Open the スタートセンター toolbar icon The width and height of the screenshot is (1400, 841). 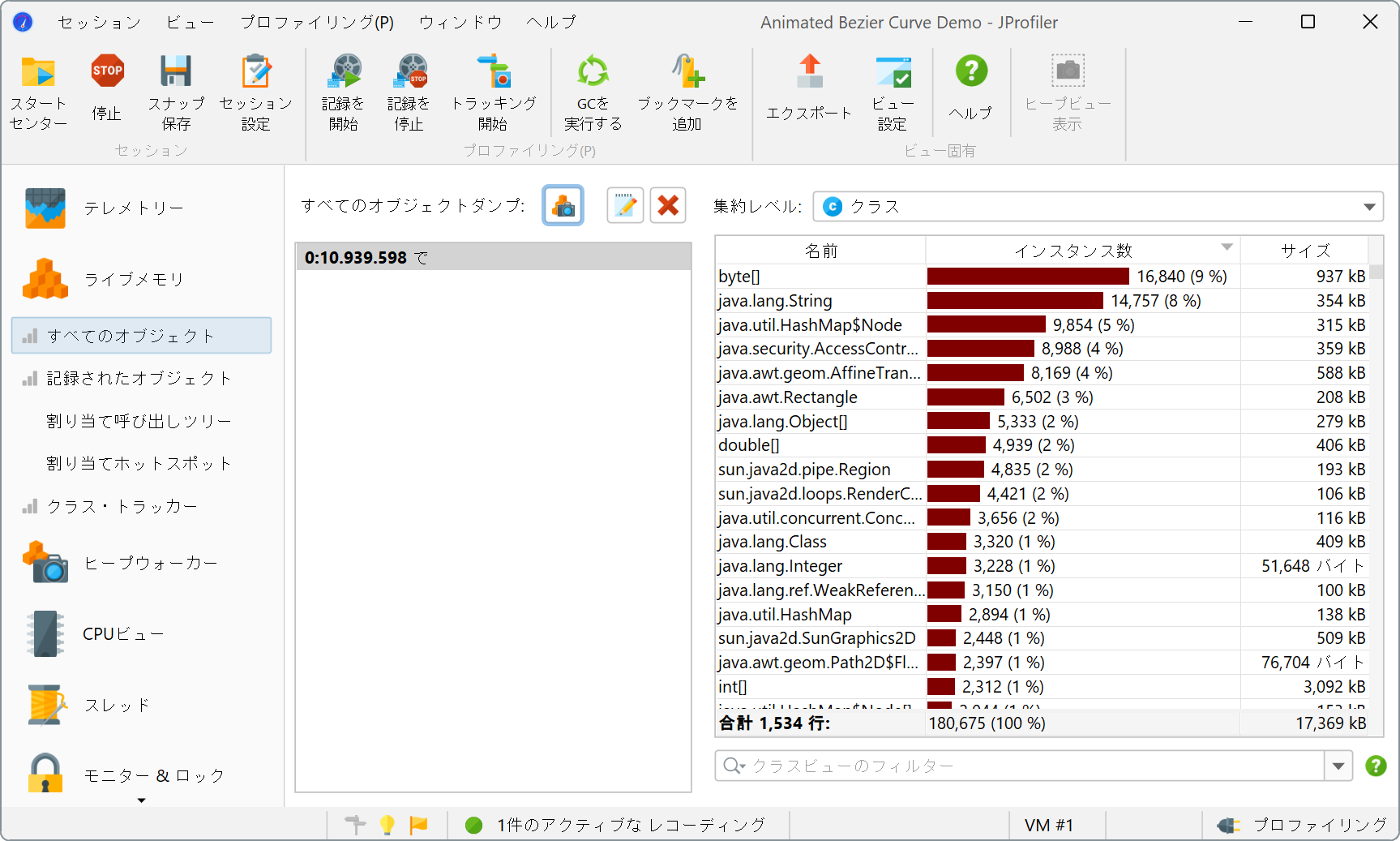point(38,92)
